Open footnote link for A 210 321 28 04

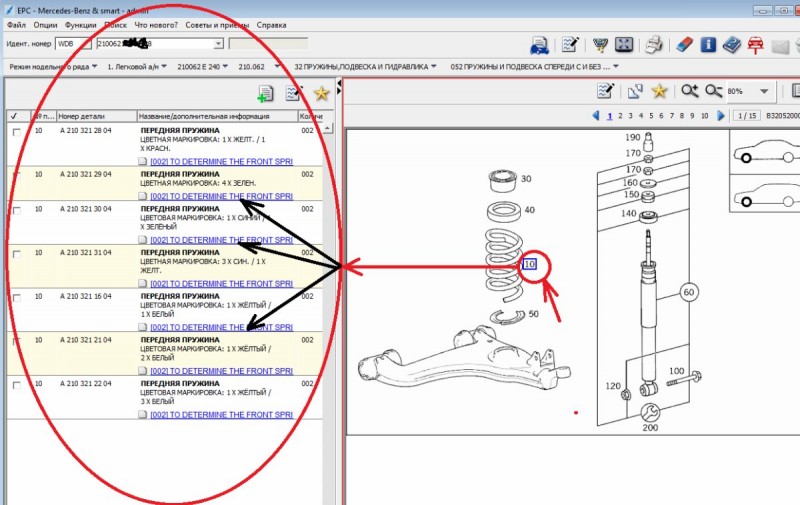pos(221,162)
